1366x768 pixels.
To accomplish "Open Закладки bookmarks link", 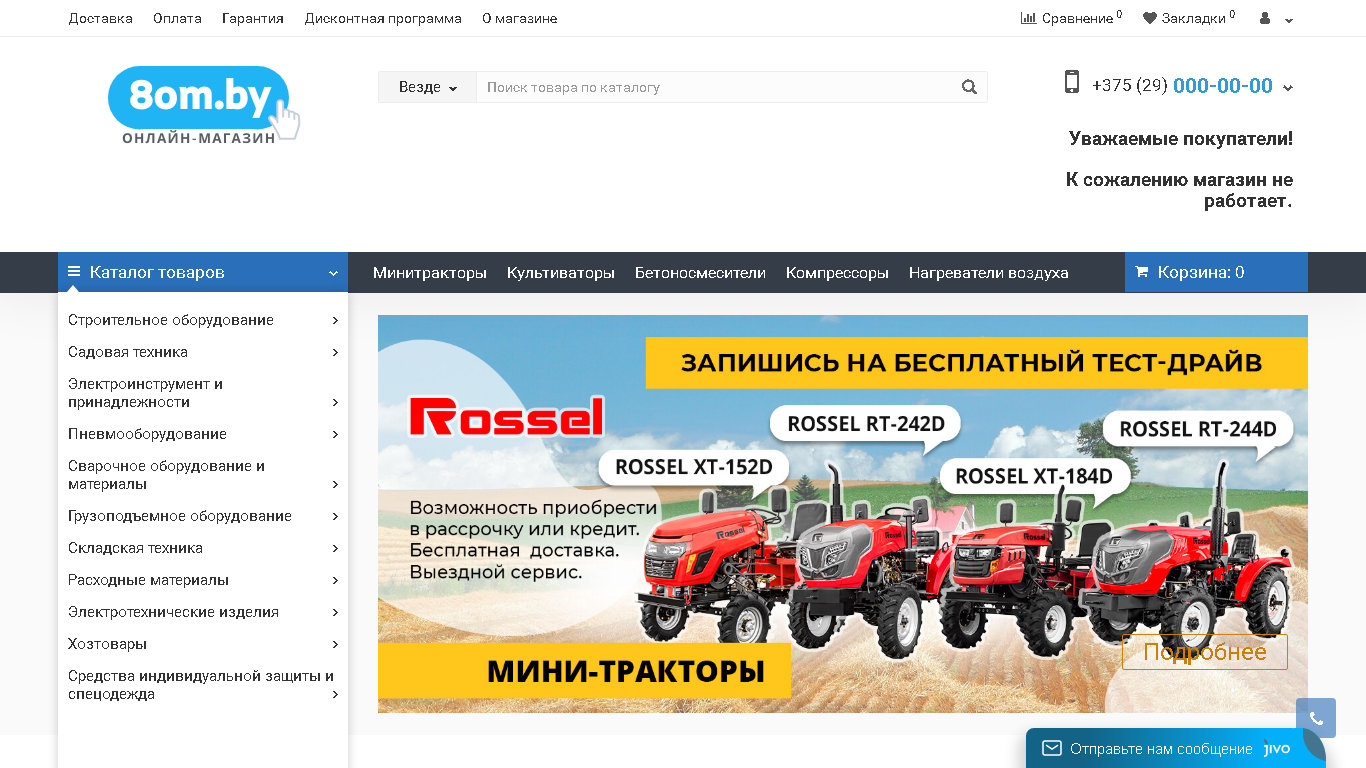I will (1189, 18).
